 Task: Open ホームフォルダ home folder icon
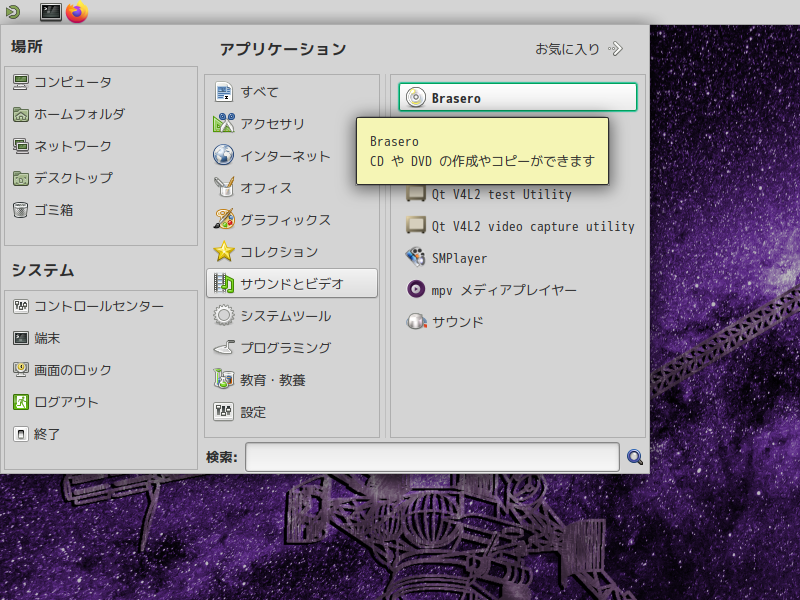coord(20,114)
